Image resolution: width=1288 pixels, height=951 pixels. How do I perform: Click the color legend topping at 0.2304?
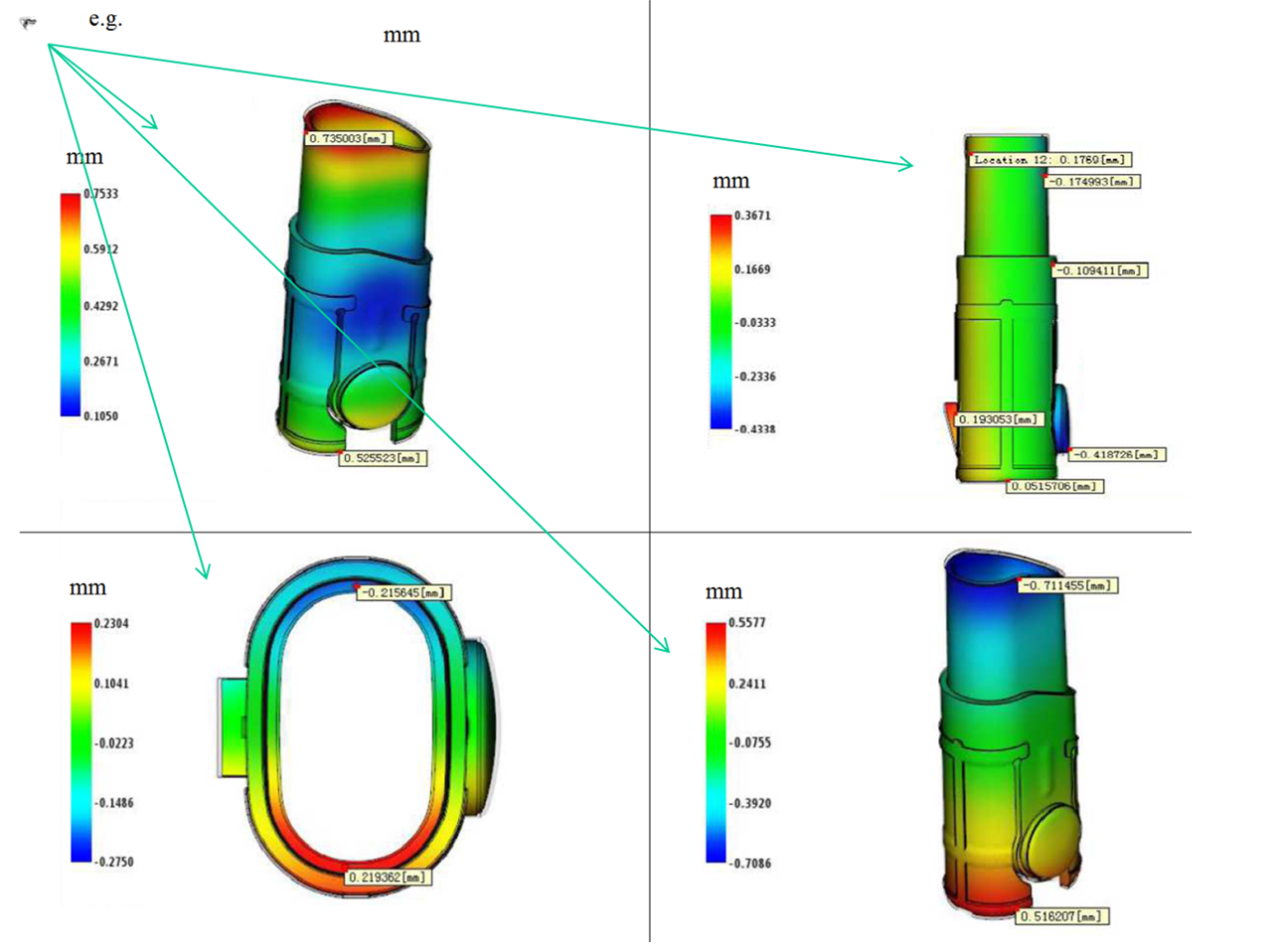(x=80, y=741)
